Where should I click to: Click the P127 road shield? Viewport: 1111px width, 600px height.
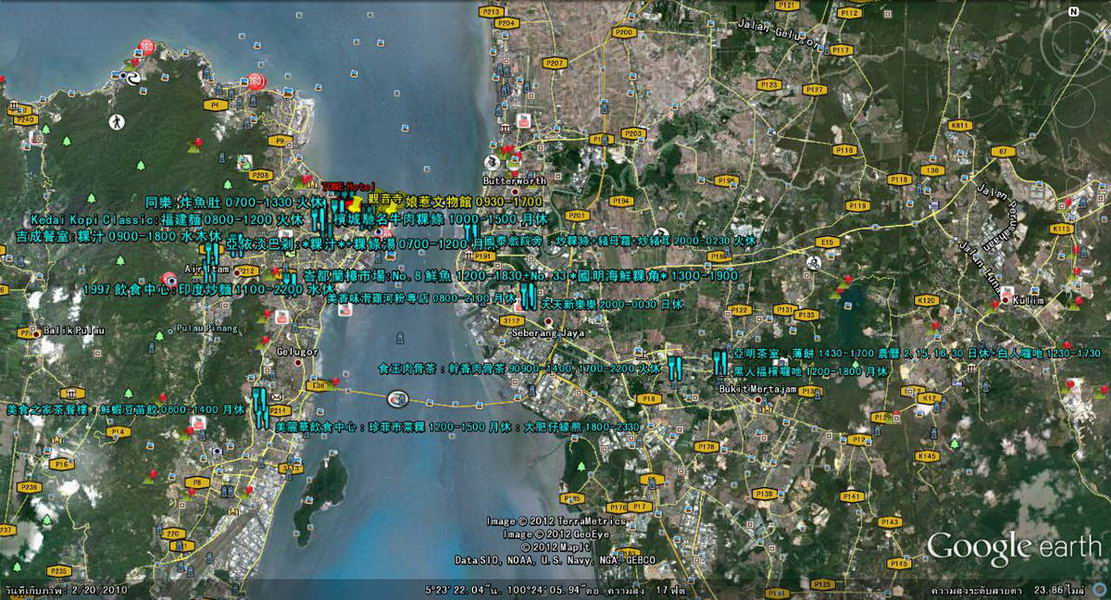tap(815, 90)
